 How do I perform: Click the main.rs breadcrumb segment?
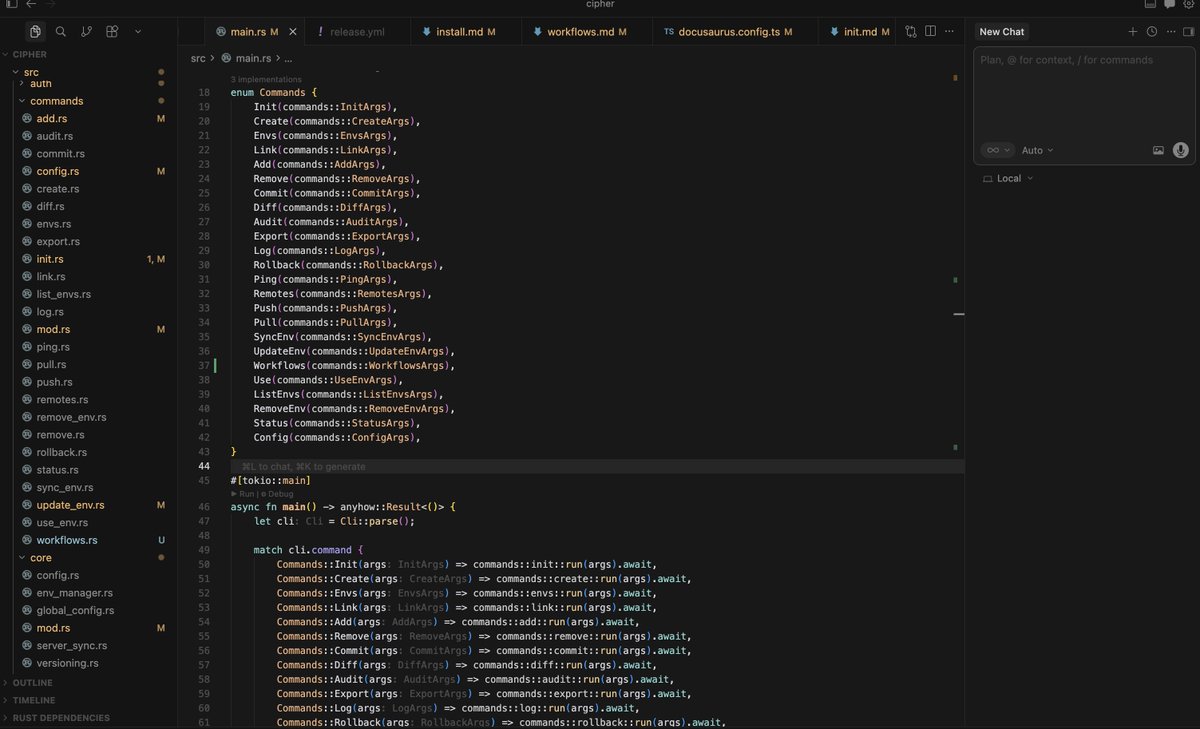pos(253,58)
